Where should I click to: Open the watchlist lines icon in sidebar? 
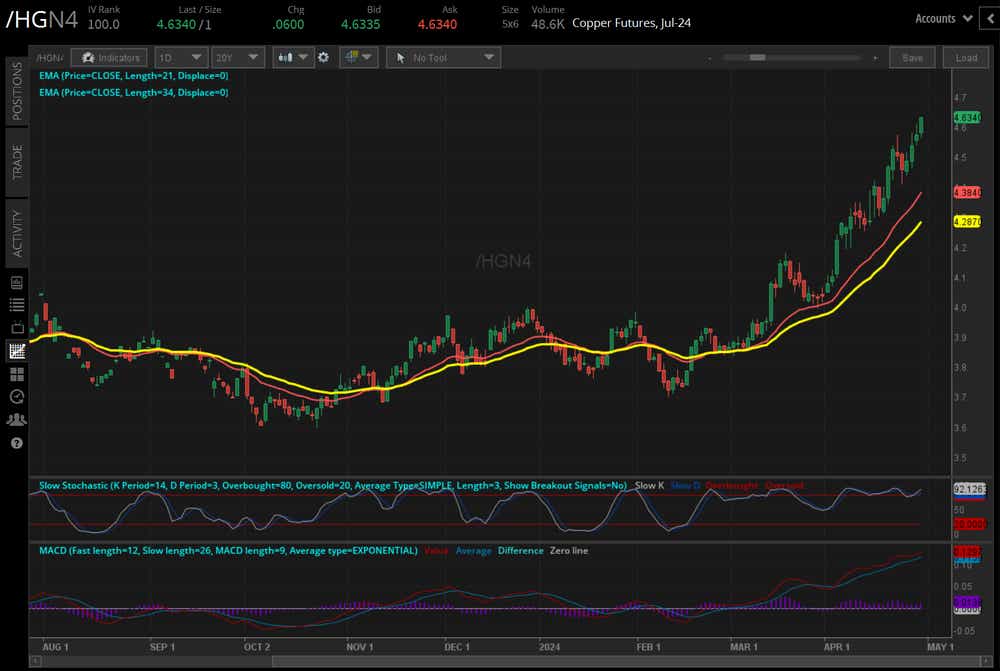click(x=16, y=305)
